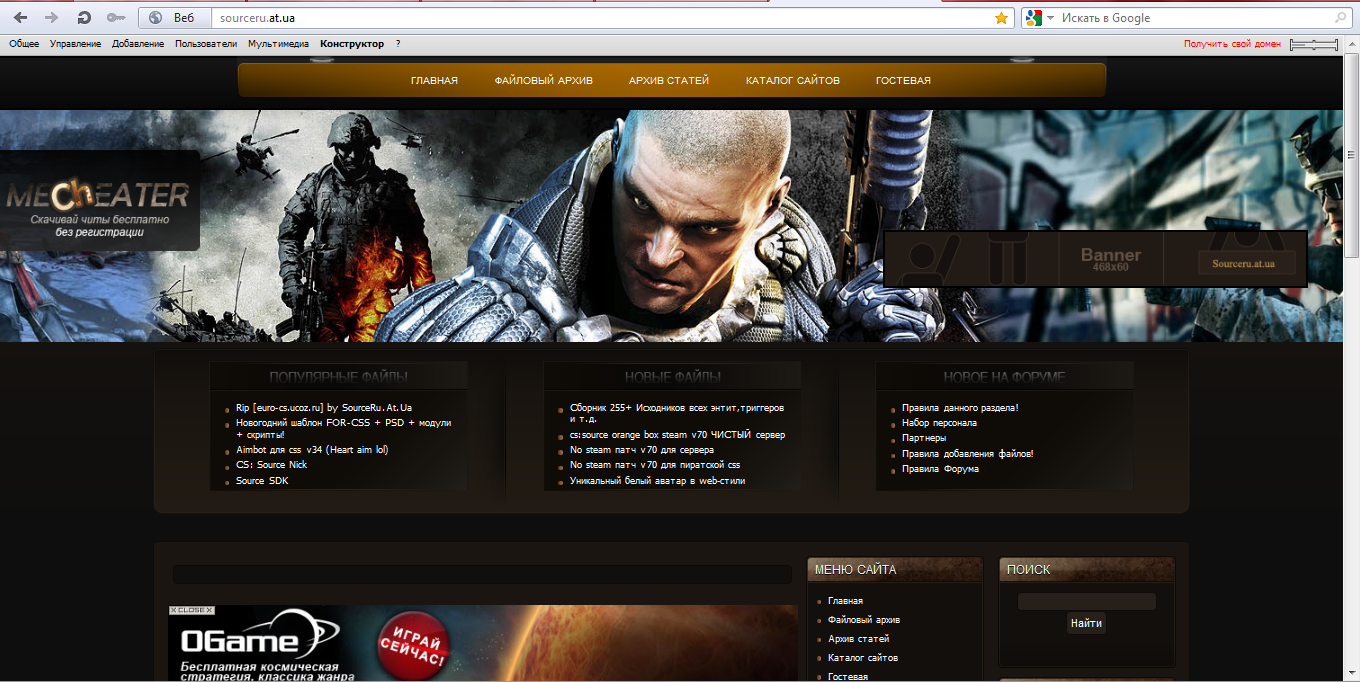The width and height of the screenshot is (1360, 682).
Task: Open Новогодний шаблон FOR-CSS + PSD link
Action: [x=343, y=428]
